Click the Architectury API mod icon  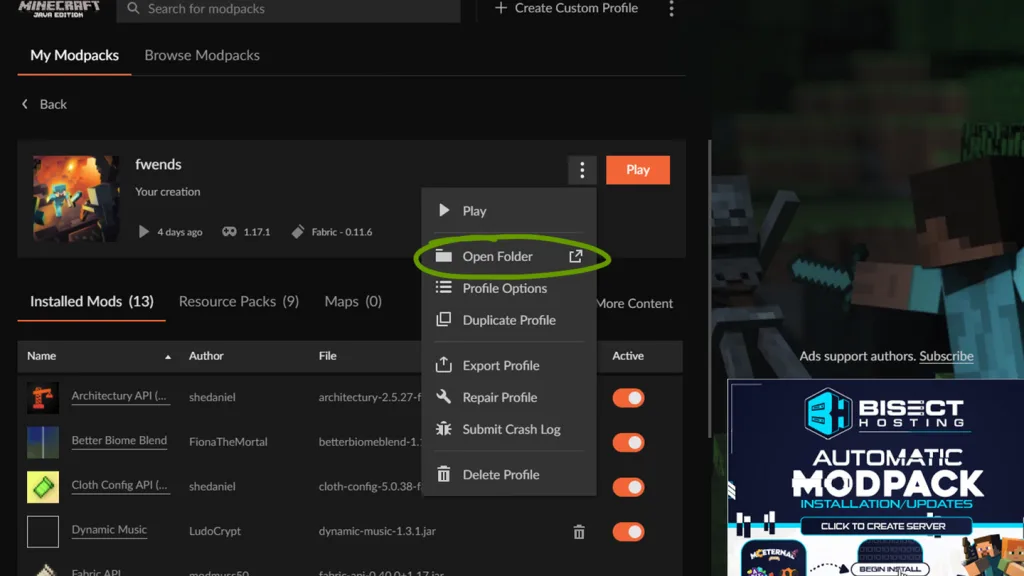[43, 398]
